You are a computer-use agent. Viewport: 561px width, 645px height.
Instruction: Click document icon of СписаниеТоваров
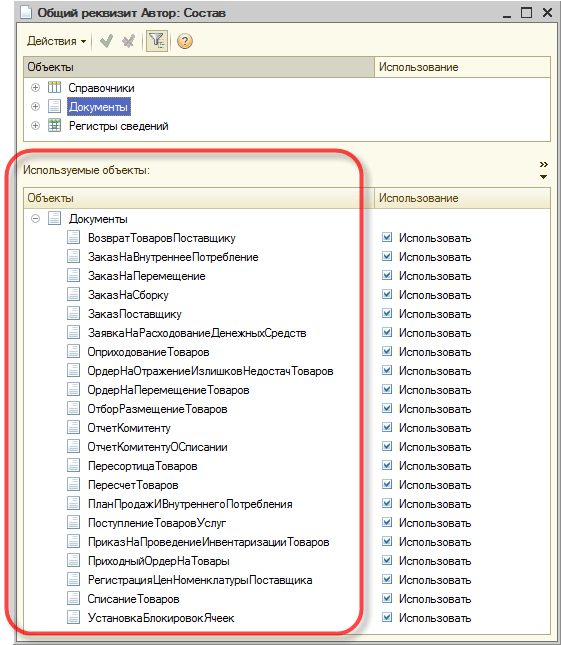coord(73,599)
